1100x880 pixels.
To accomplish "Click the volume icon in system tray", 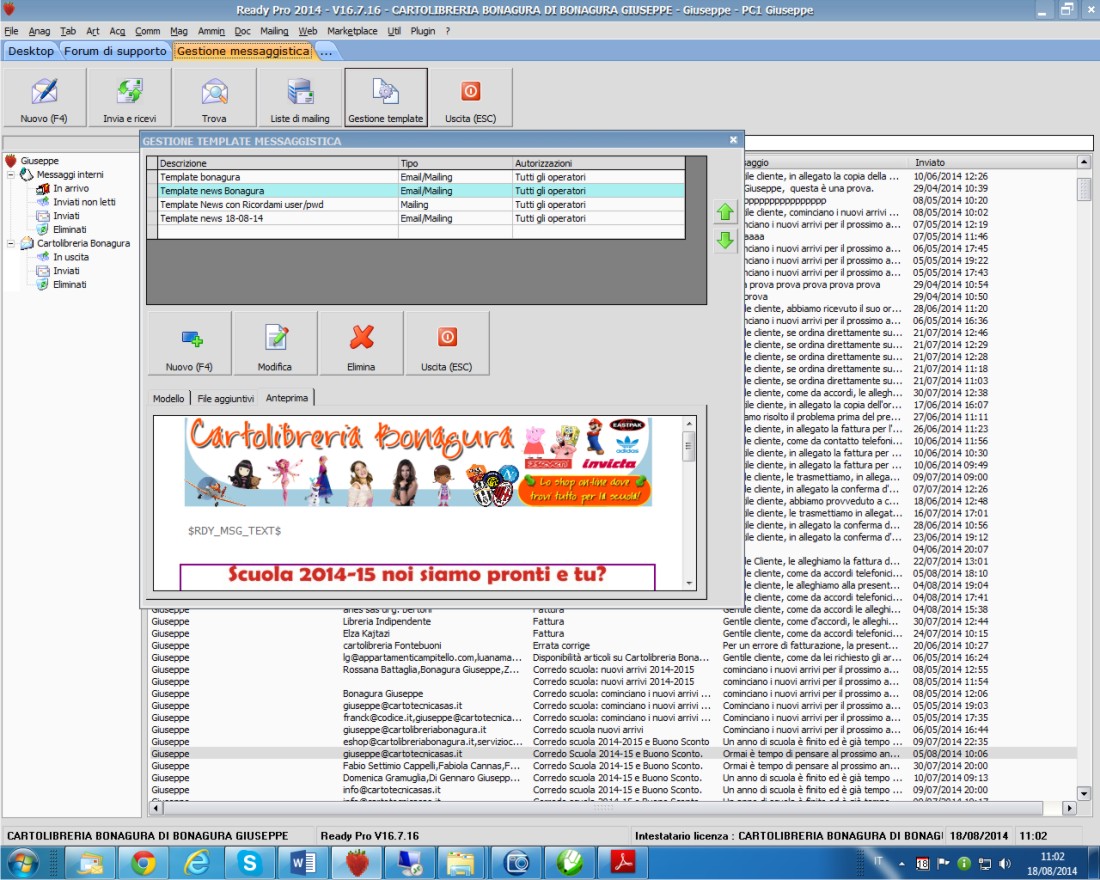I will (x=1005, y=864).
